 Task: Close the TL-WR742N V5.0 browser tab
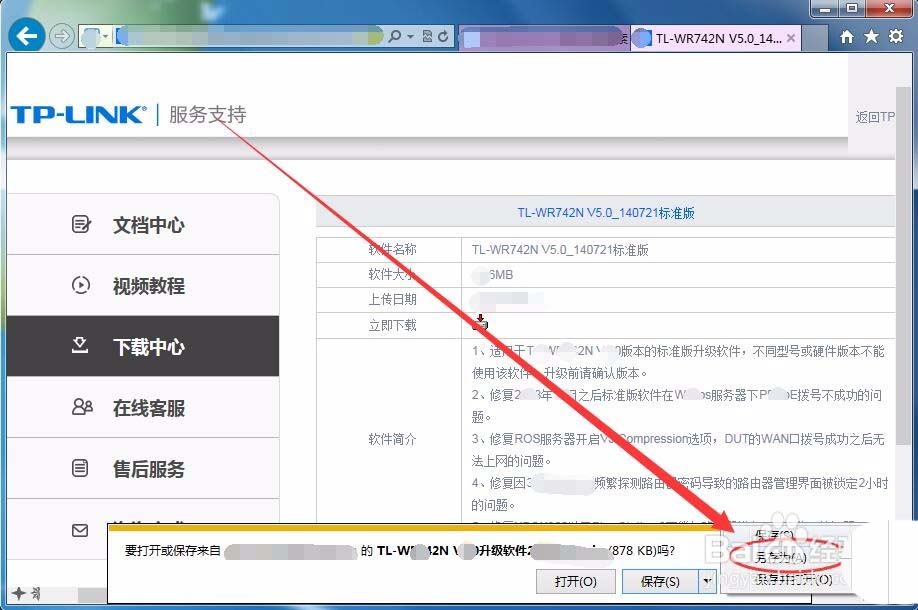[x=791, y=38]
